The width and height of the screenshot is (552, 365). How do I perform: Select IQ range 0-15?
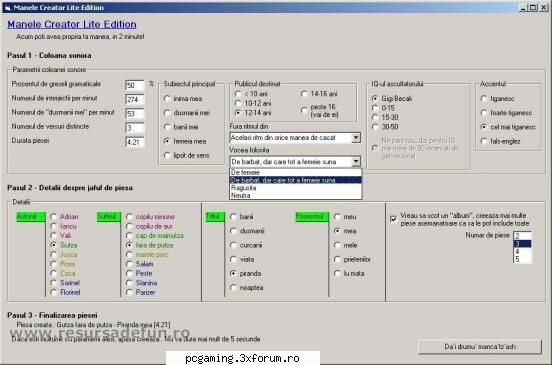pyautogui.click(x=375, y=108)
